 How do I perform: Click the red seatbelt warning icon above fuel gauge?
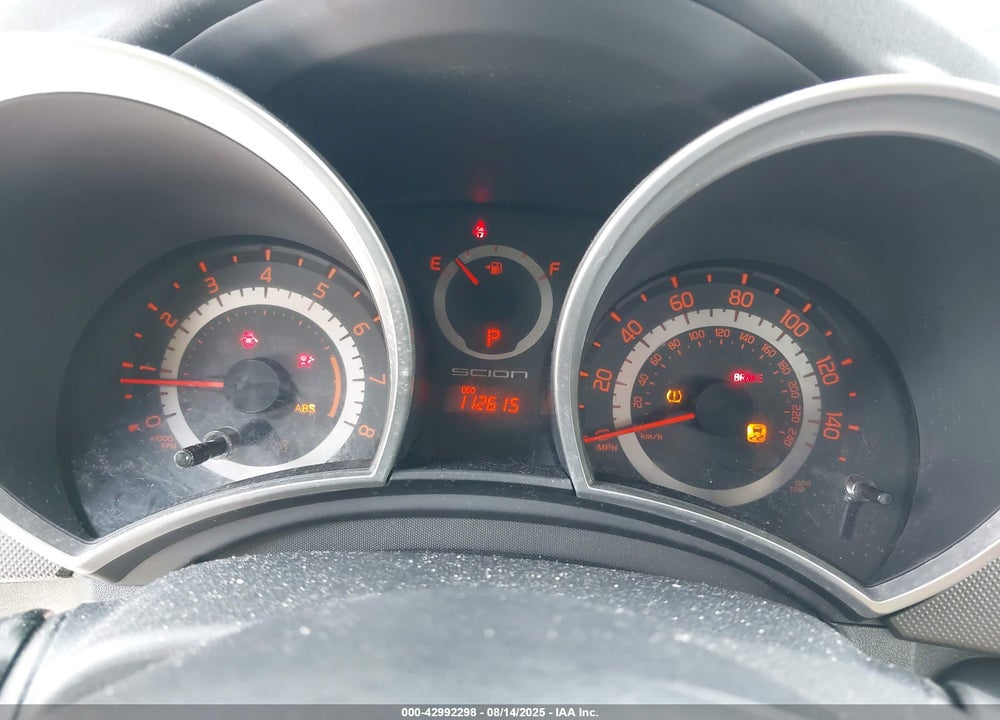[x=480, y=228]
